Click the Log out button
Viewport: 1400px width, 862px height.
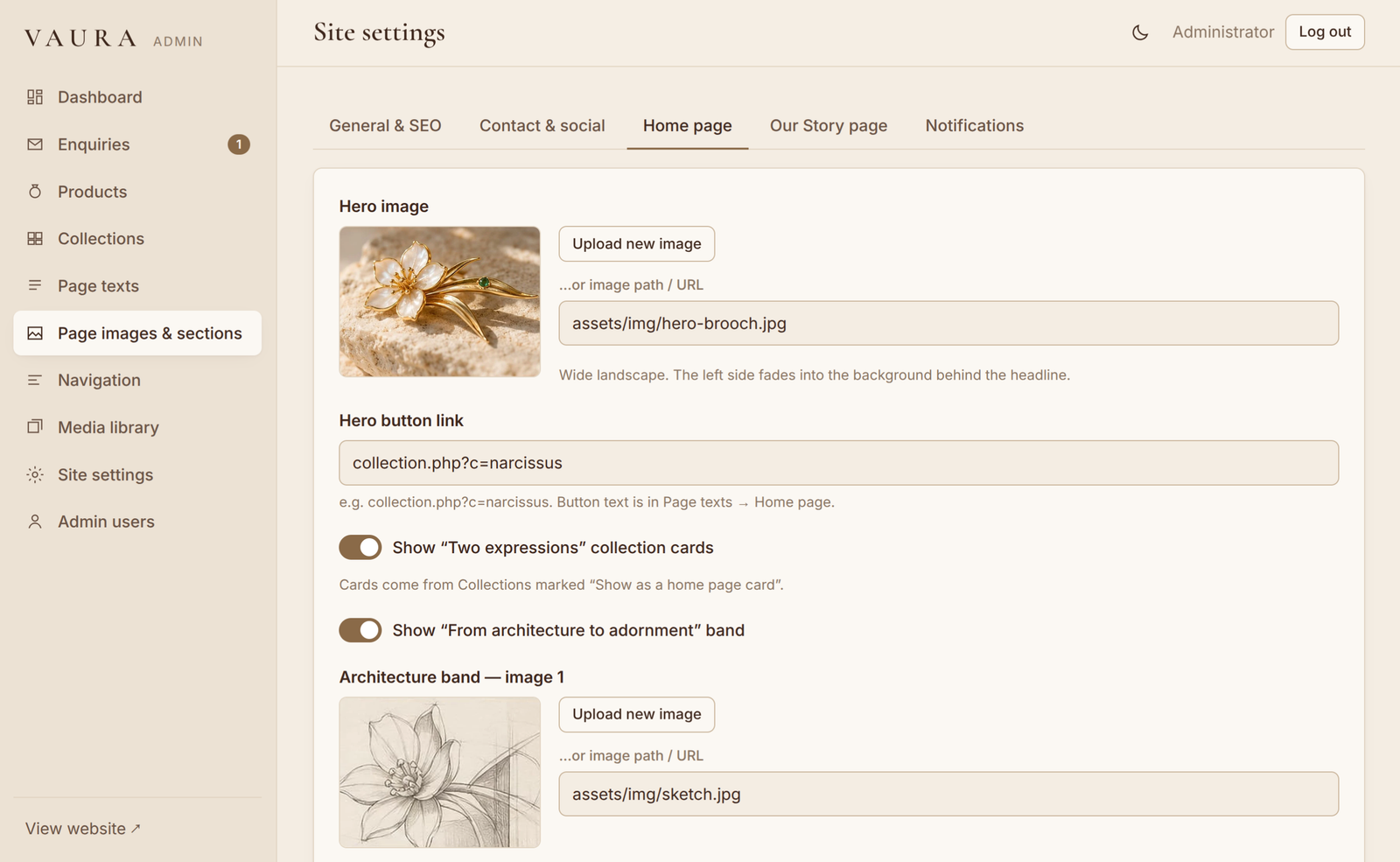click(x=1325, y=32)
